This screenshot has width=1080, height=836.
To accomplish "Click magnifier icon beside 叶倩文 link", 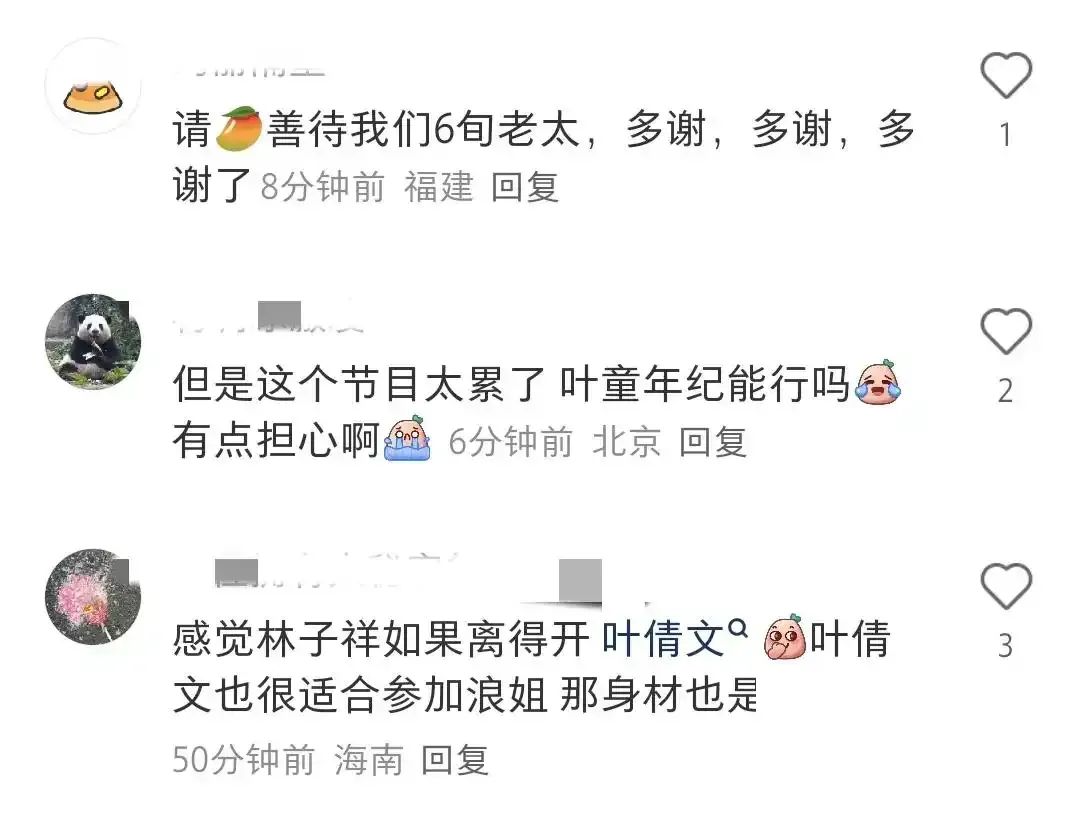I will point(738,628).
